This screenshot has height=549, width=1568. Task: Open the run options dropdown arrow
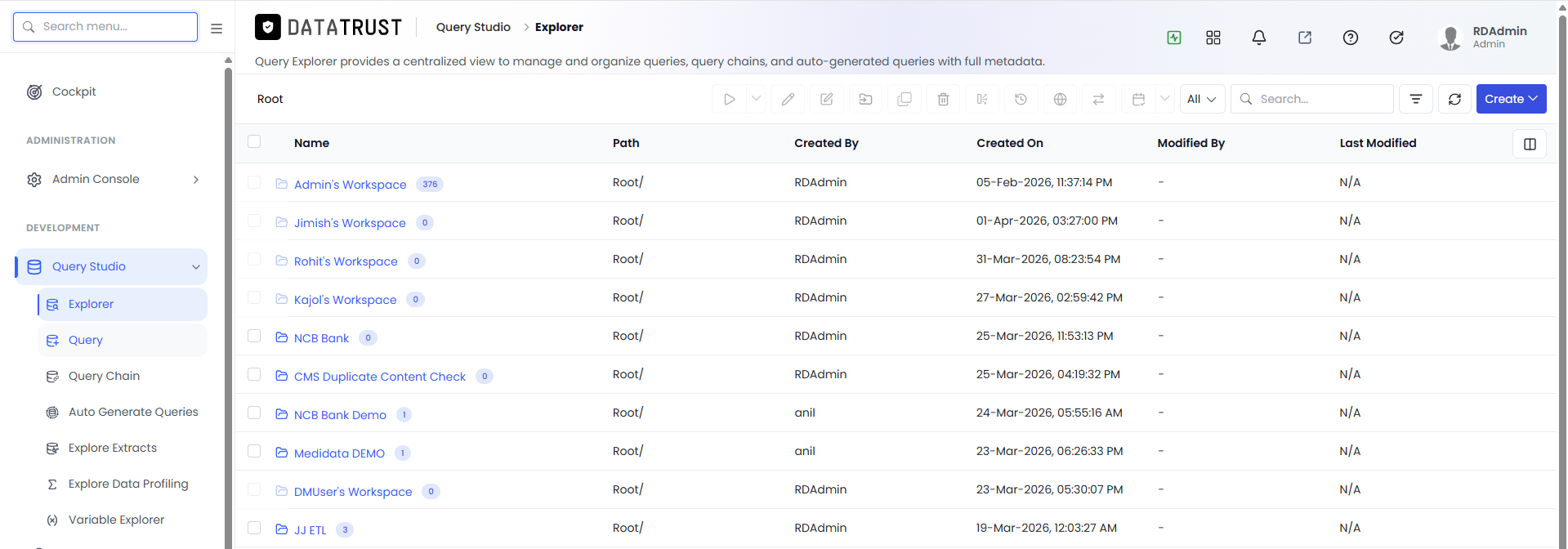point(757,99)
